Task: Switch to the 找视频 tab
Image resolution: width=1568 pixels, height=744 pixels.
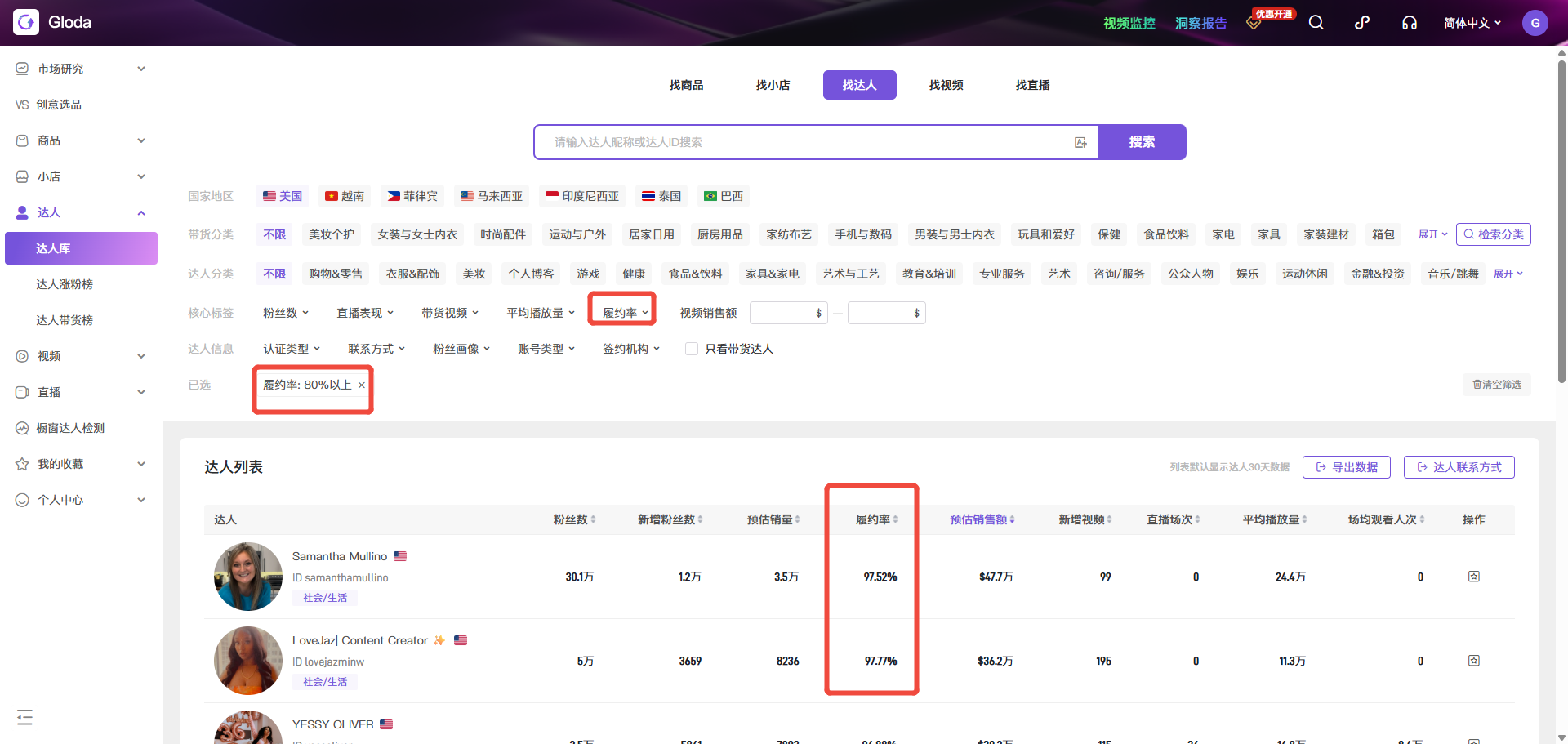Action: point(946,84)
